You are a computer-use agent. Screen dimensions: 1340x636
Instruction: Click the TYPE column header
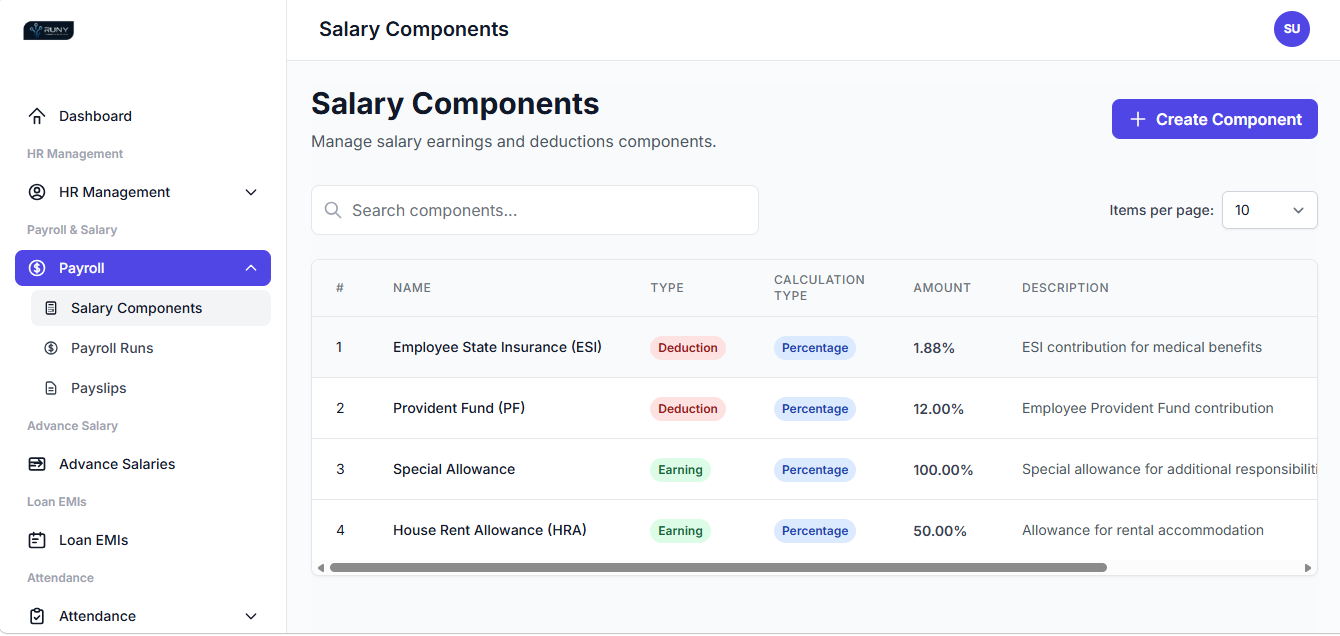tap(667, 288)
